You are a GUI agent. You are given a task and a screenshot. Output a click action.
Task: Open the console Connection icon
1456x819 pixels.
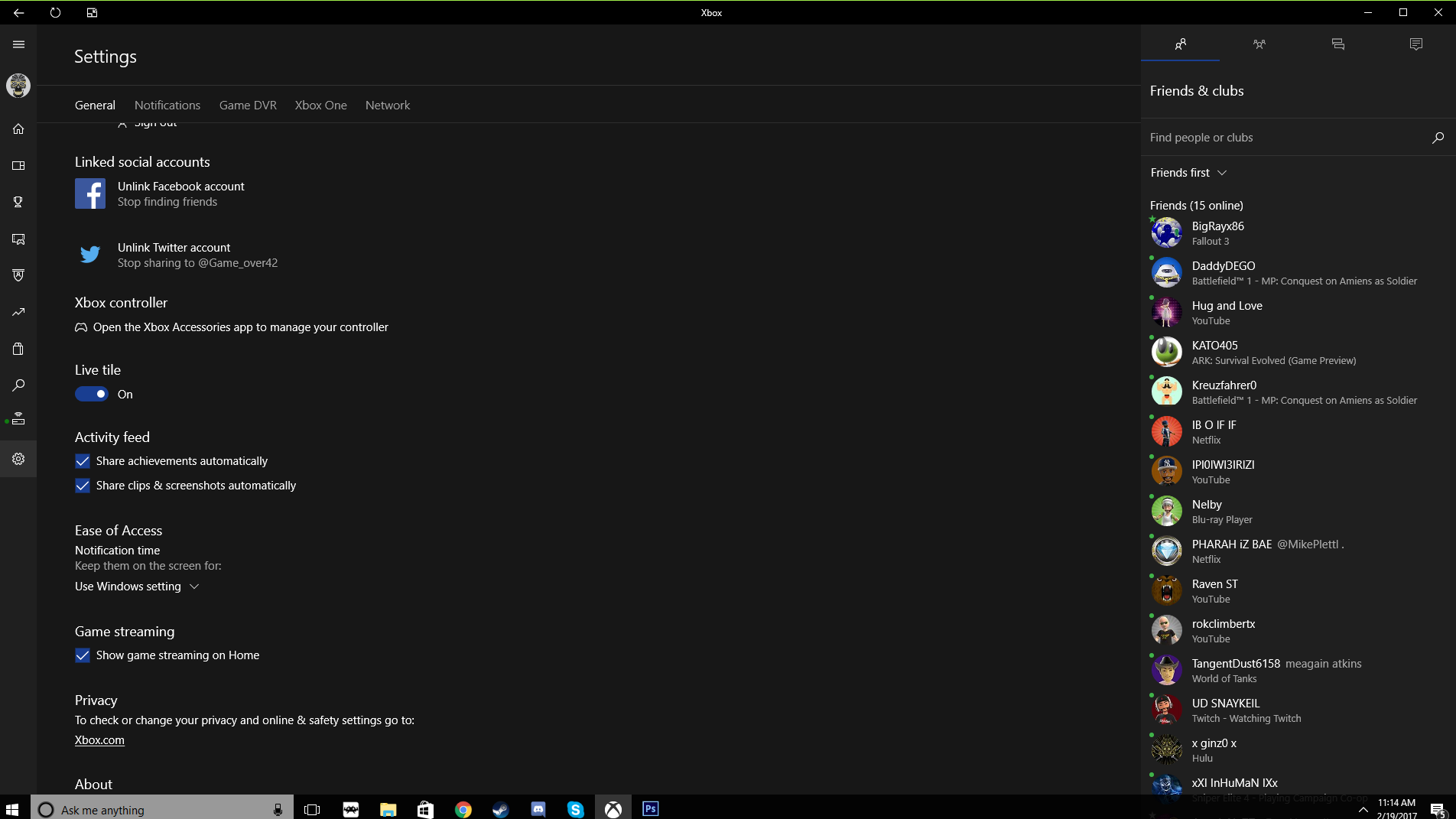click(18, 419)
